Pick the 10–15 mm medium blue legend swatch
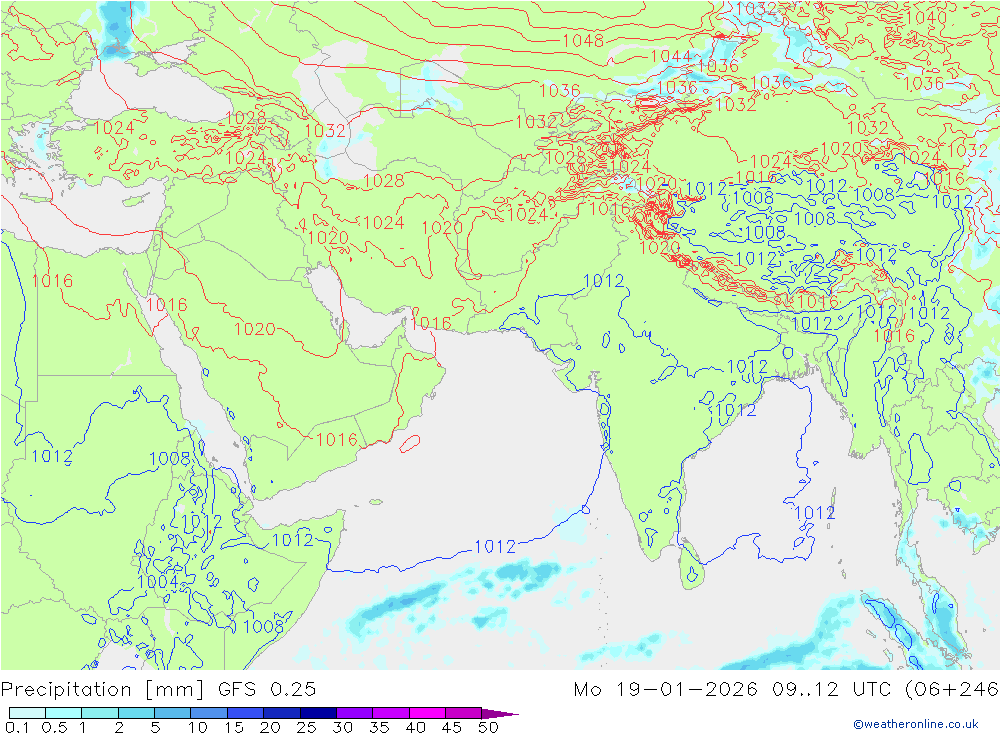The image size is (1000, 733). click(x=209, y=713)
